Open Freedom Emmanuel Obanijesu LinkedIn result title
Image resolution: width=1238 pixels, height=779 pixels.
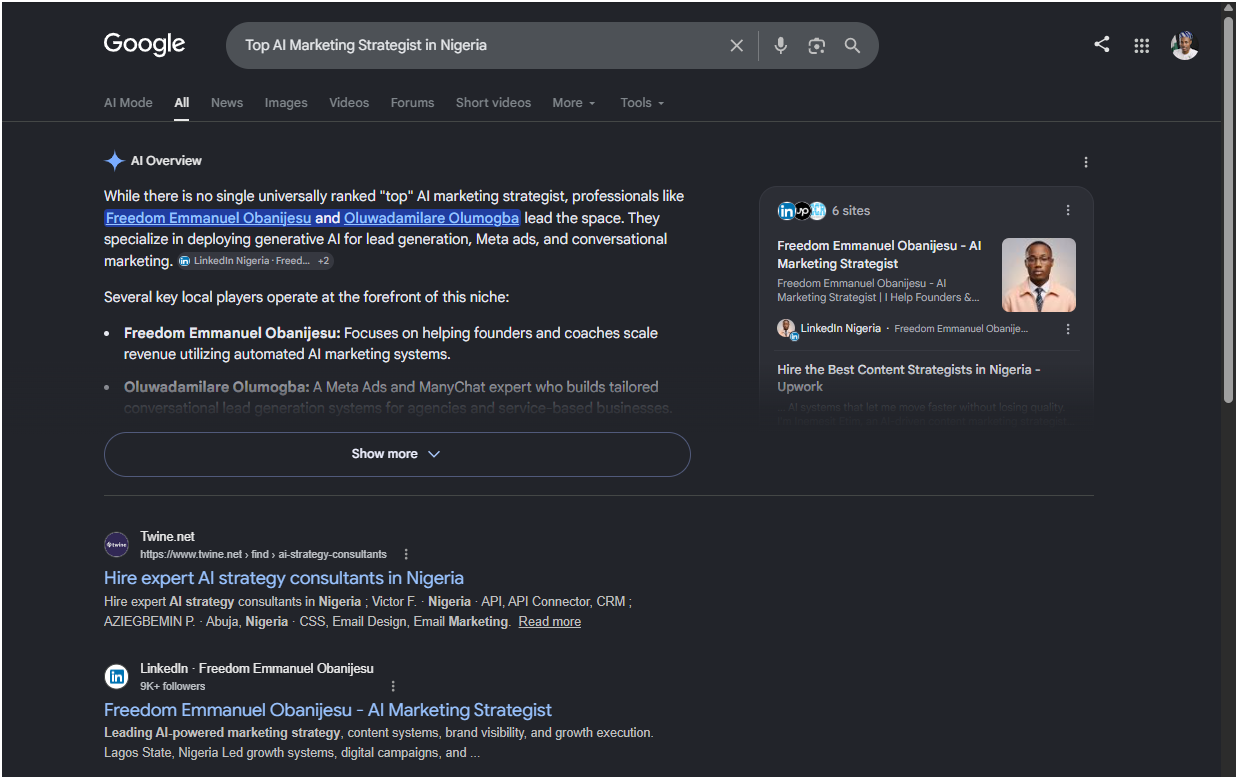(x=328, y=710)
